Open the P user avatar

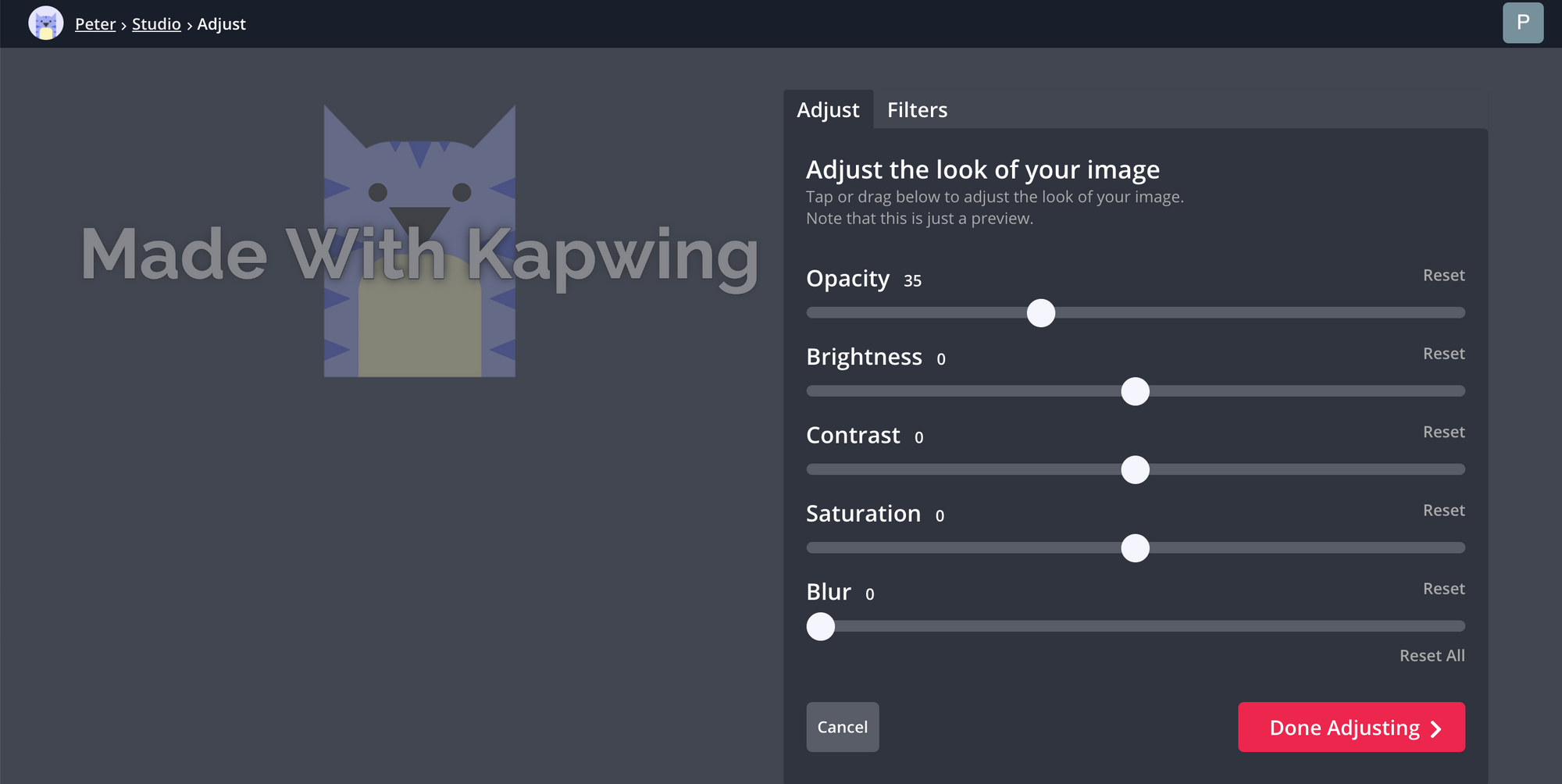click(1522, 23)
